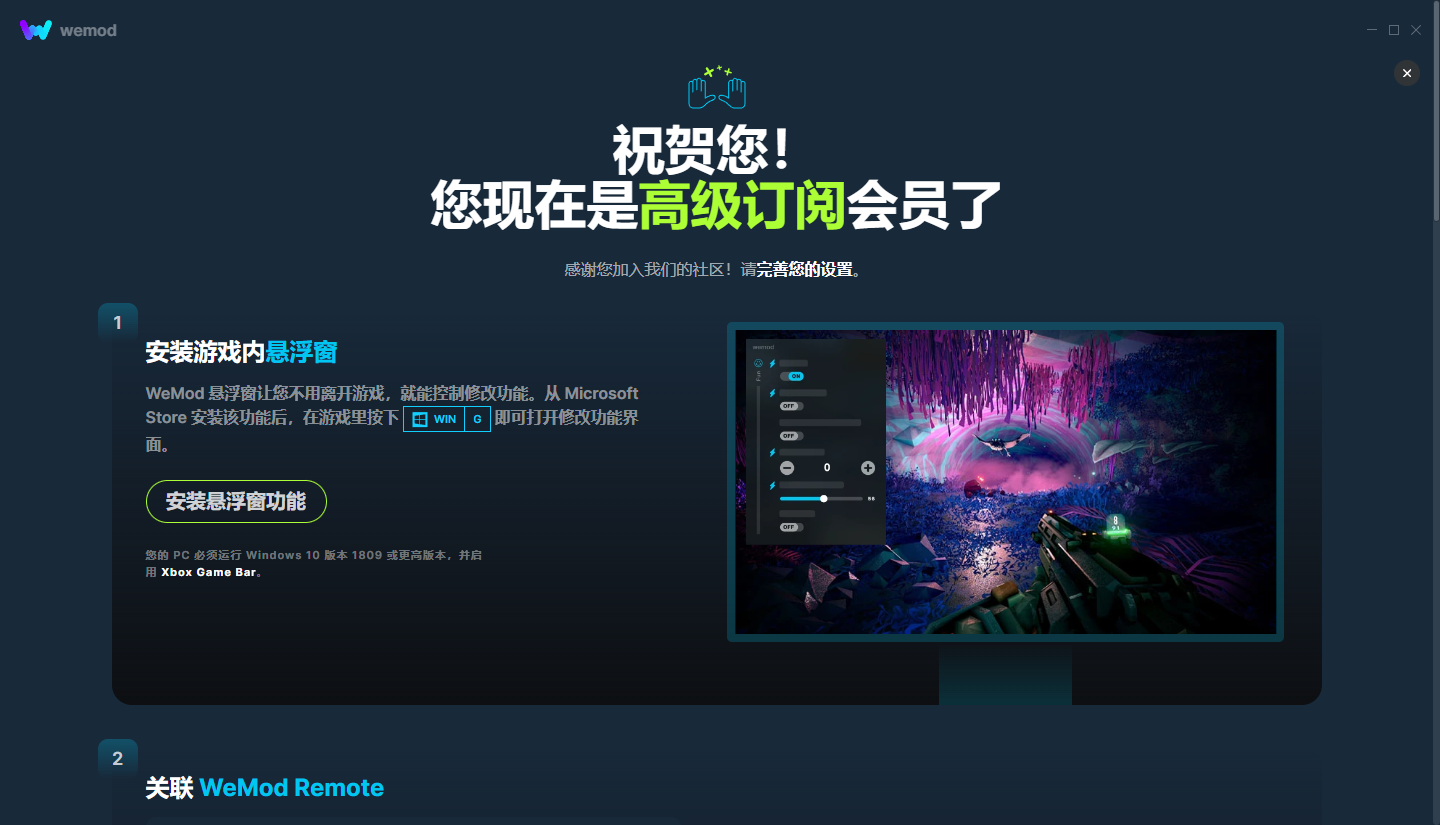Click the 高级订阅 highlighted text

pyautogui.click(x=743, y=205)
